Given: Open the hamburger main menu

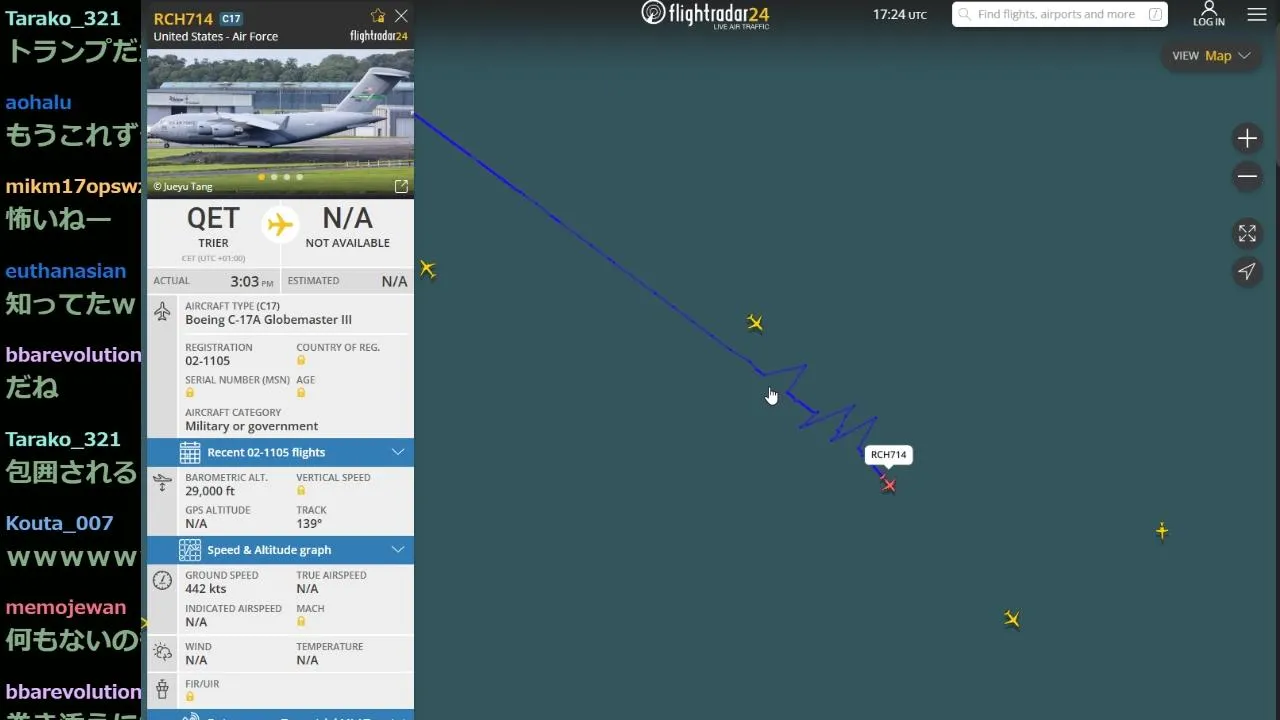Looking at the screenshot, I should (1257, 15).
